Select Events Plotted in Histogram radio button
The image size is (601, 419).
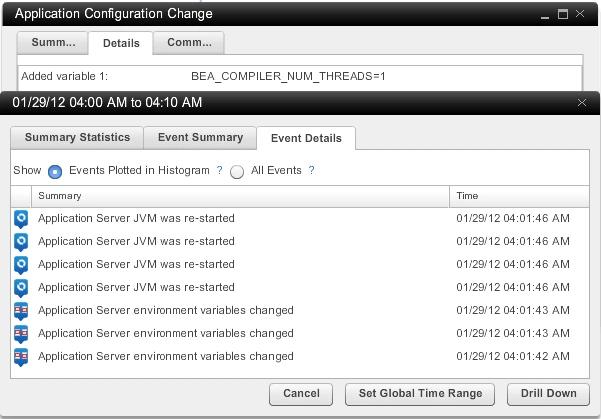(x=55, y=172)
